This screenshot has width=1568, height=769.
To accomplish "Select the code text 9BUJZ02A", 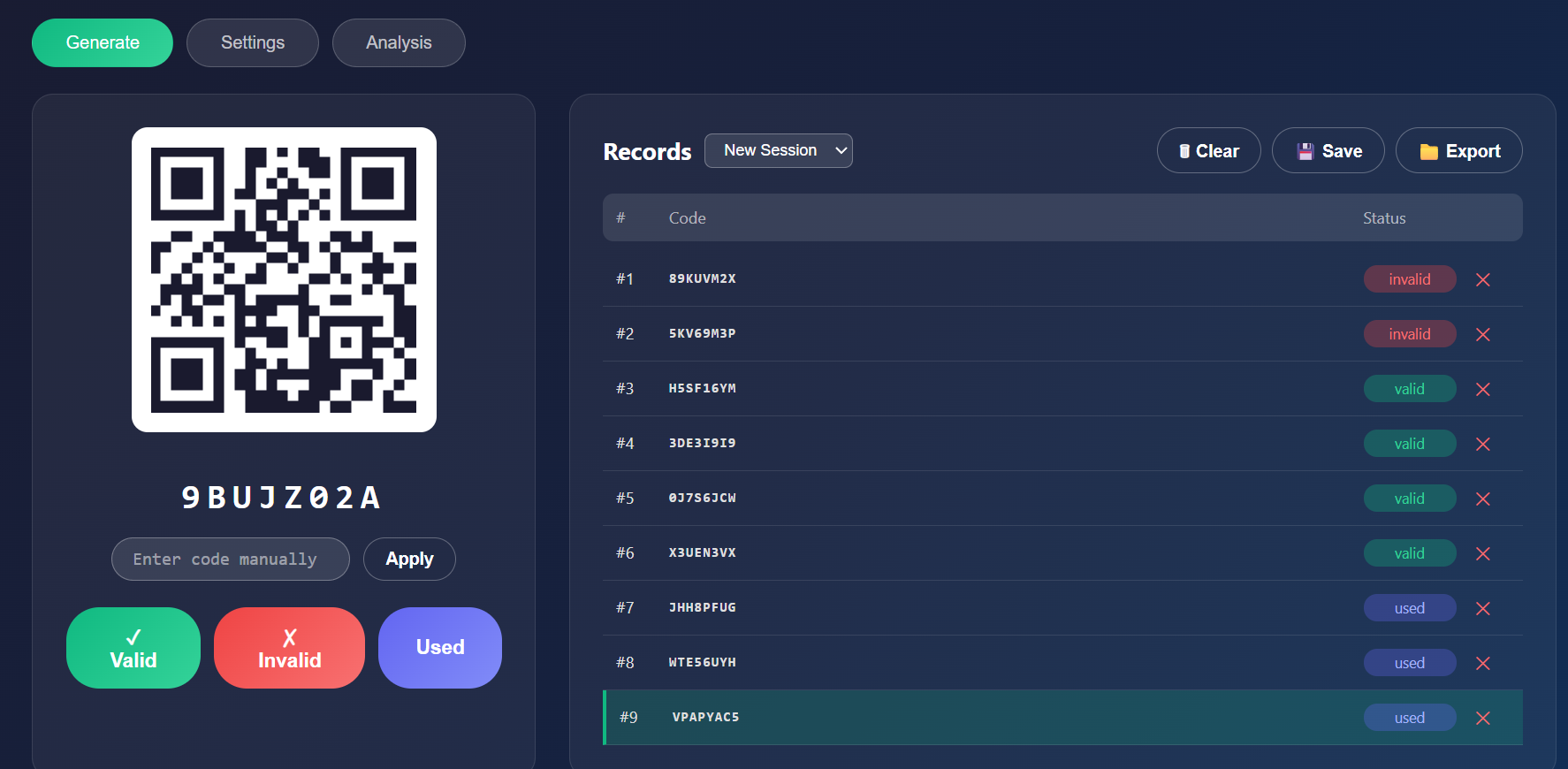I will 282,498.
